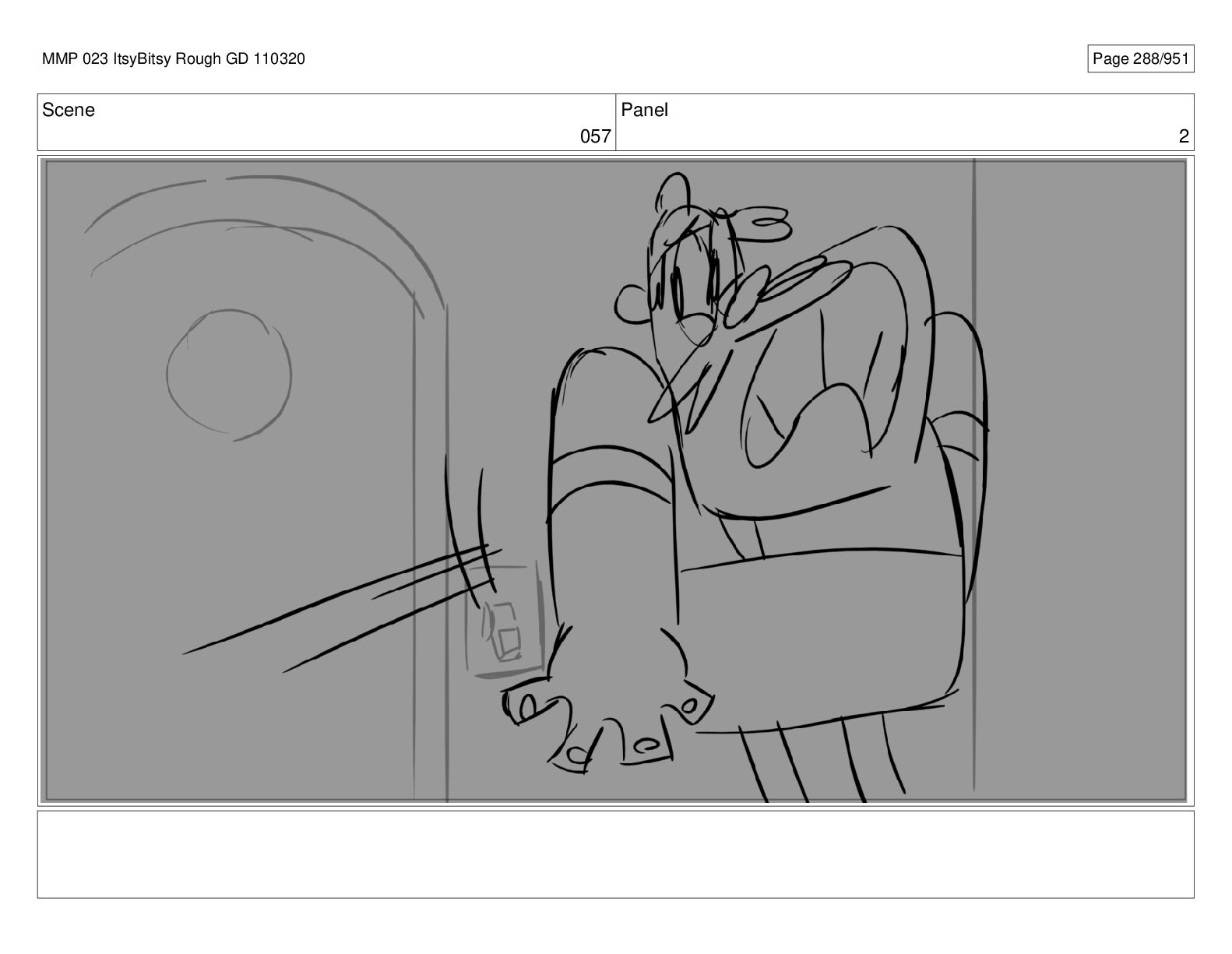Click the panel number '2'
The image size is (1232, 954).
pyautogui.click(x=1184, y=137)
